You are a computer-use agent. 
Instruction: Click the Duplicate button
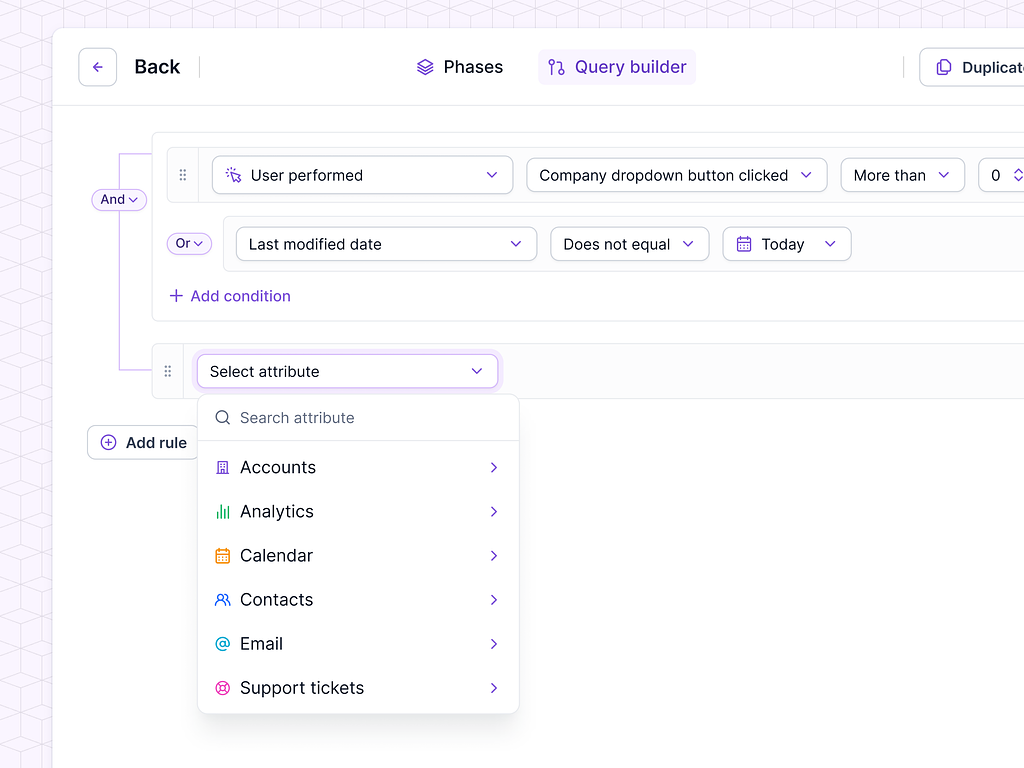click(972, 67)
